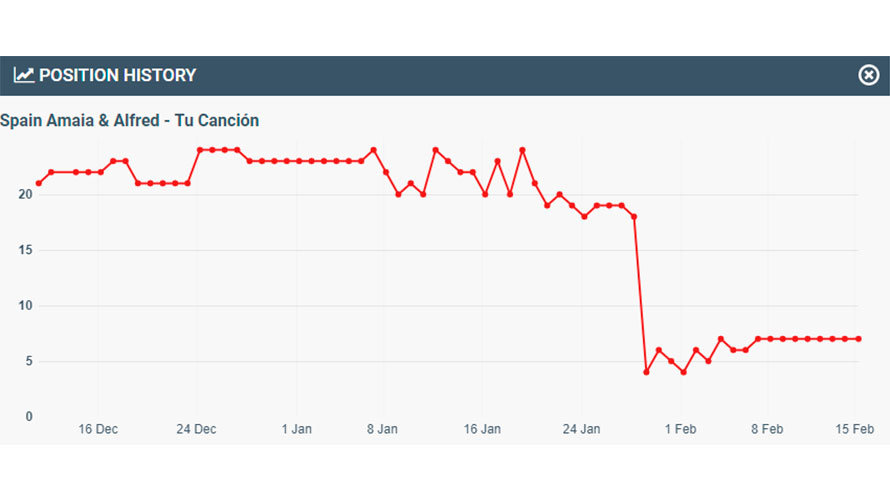Screen dimensions: 890x500
Task: Select the data point at bottom of steep drop
Action: [x=646, y=372]
